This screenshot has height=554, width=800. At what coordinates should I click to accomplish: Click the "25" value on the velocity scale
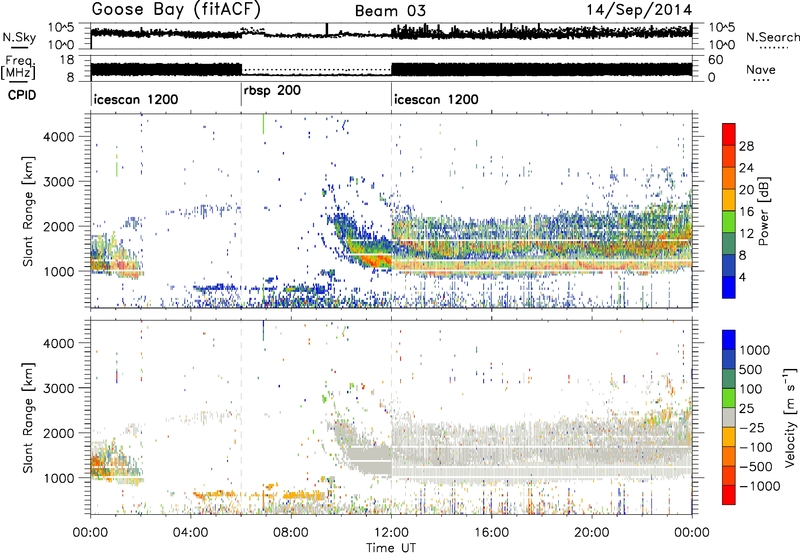click(x=746, y=409)
